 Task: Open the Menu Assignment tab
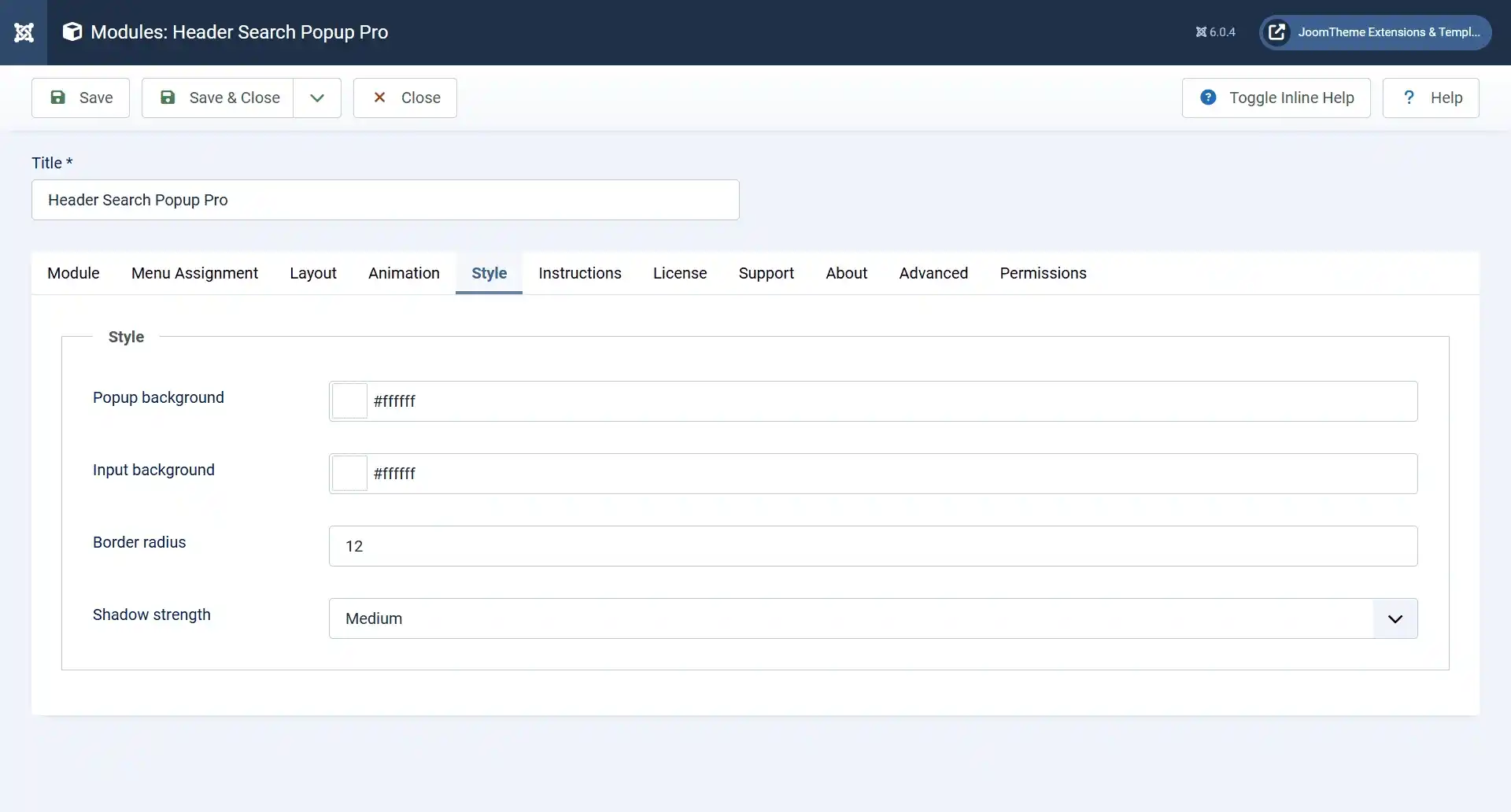[194, 273]
